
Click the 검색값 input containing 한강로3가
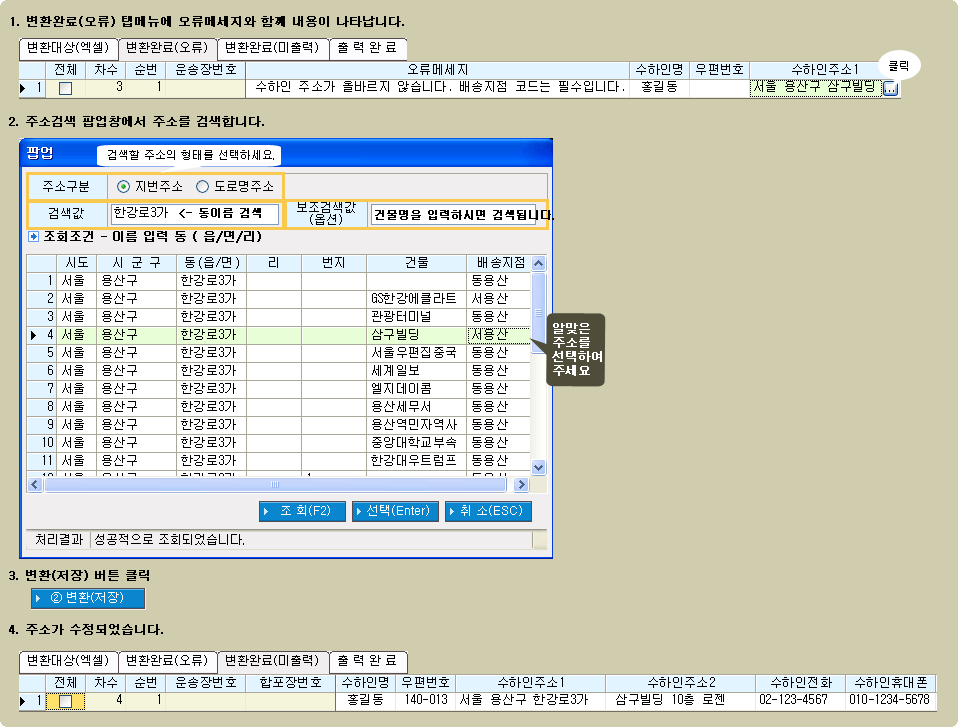(194, 214)
